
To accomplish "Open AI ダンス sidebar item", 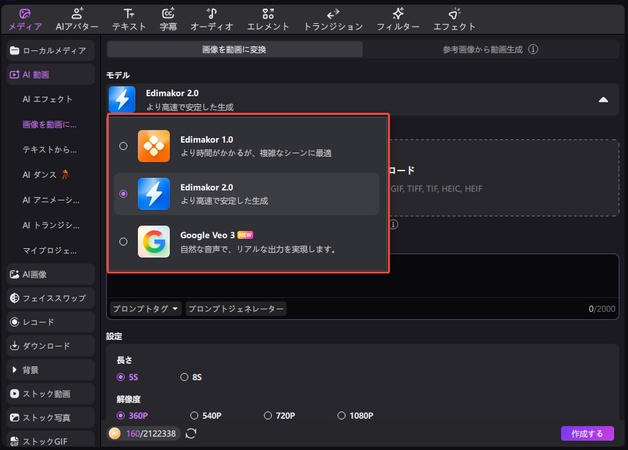I will 45,175.
